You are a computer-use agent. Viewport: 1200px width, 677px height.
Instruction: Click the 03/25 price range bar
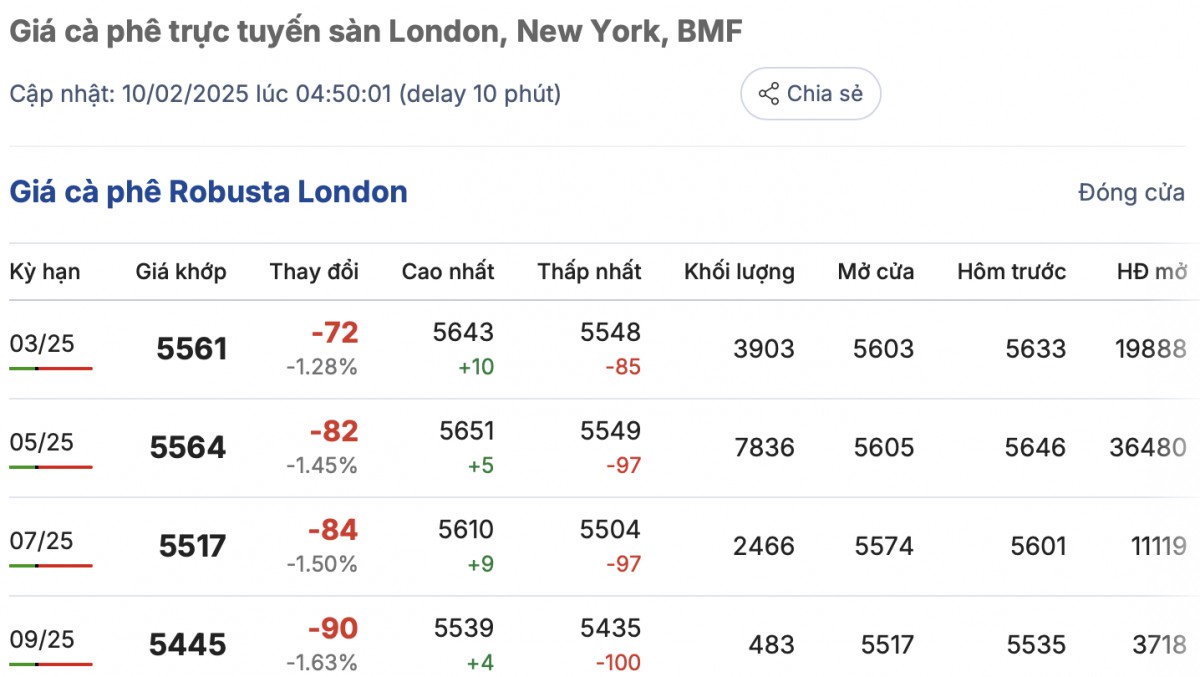(x=51, y=368)
